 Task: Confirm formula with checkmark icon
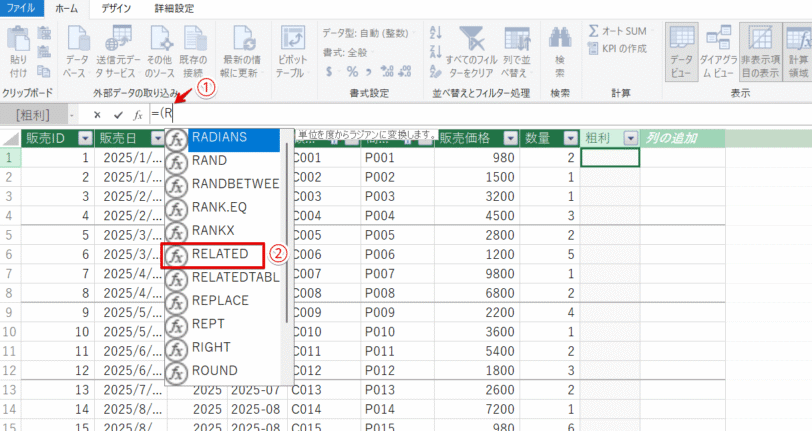point(118,115)
